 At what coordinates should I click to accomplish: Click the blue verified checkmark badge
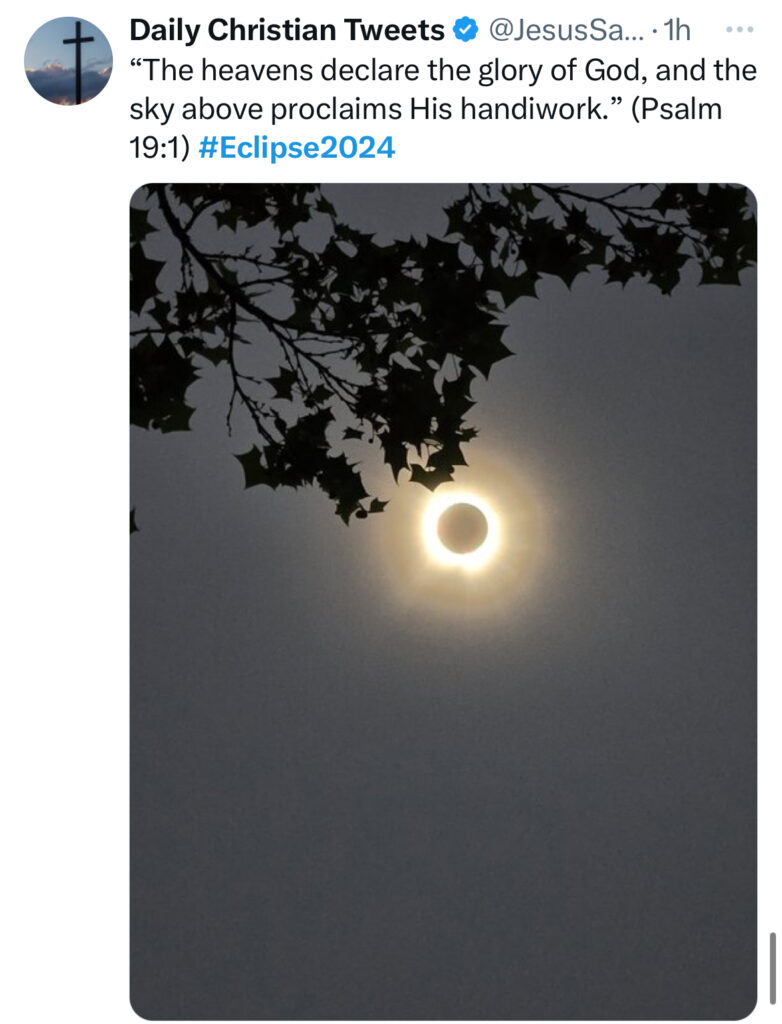[x=465, y=30]
